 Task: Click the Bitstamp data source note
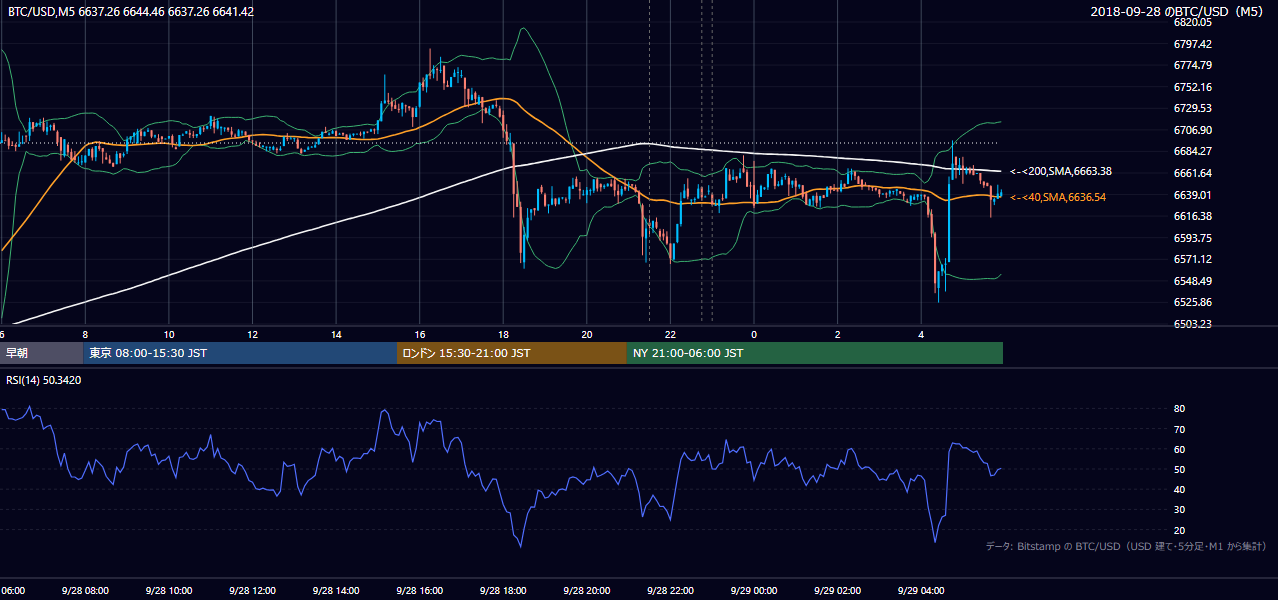[1126, 546]
